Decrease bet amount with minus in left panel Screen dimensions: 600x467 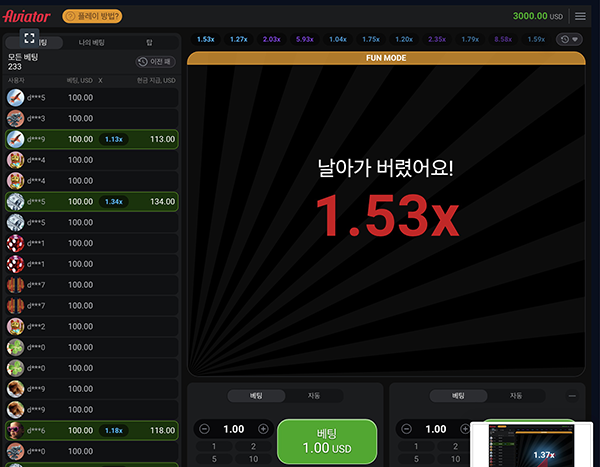[x=205, y=429]
